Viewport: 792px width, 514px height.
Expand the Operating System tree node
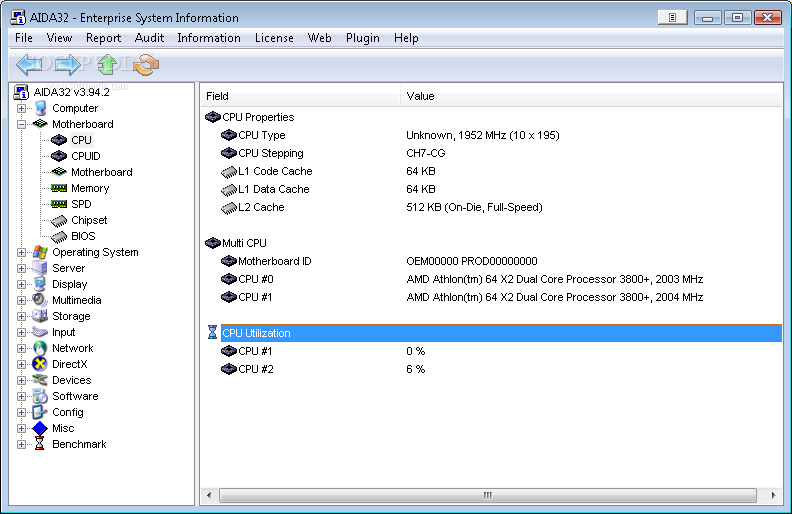tap(21, 252)
